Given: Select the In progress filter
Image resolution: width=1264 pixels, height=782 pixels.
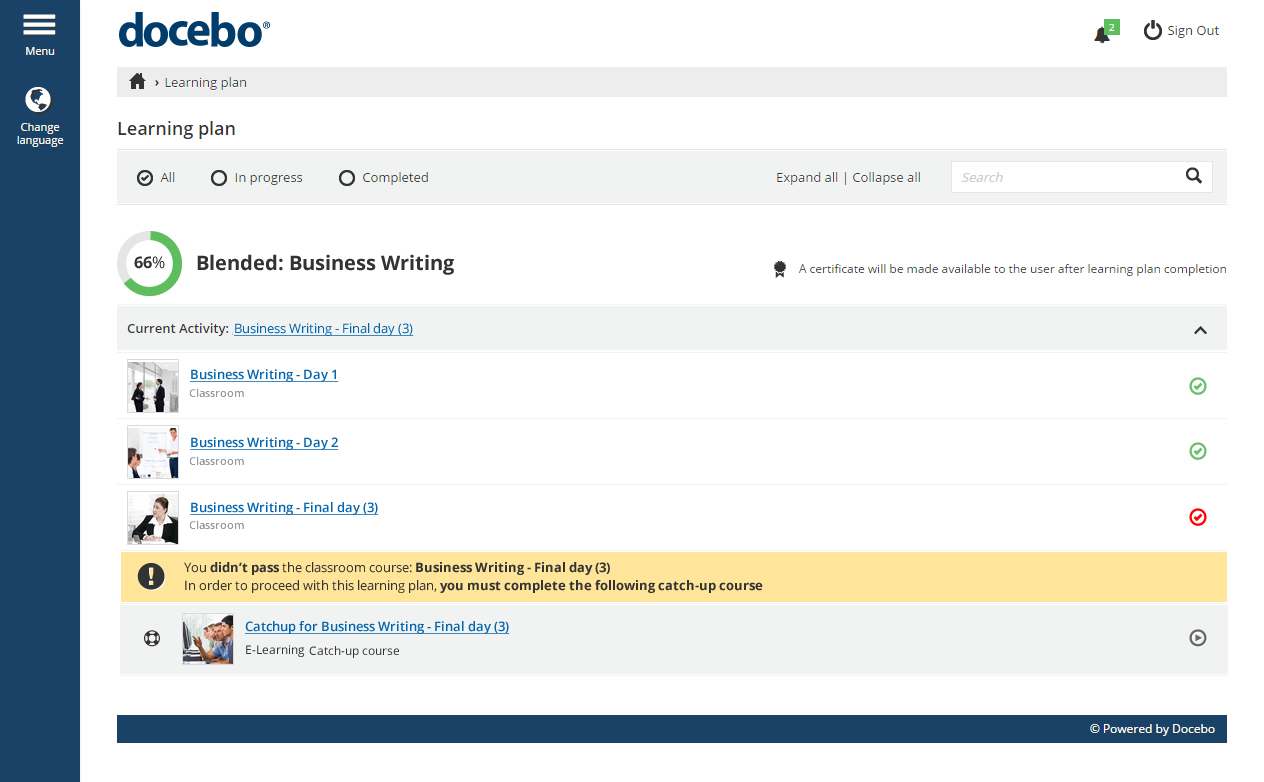Looking at the screenshot, I should [219, 178].
